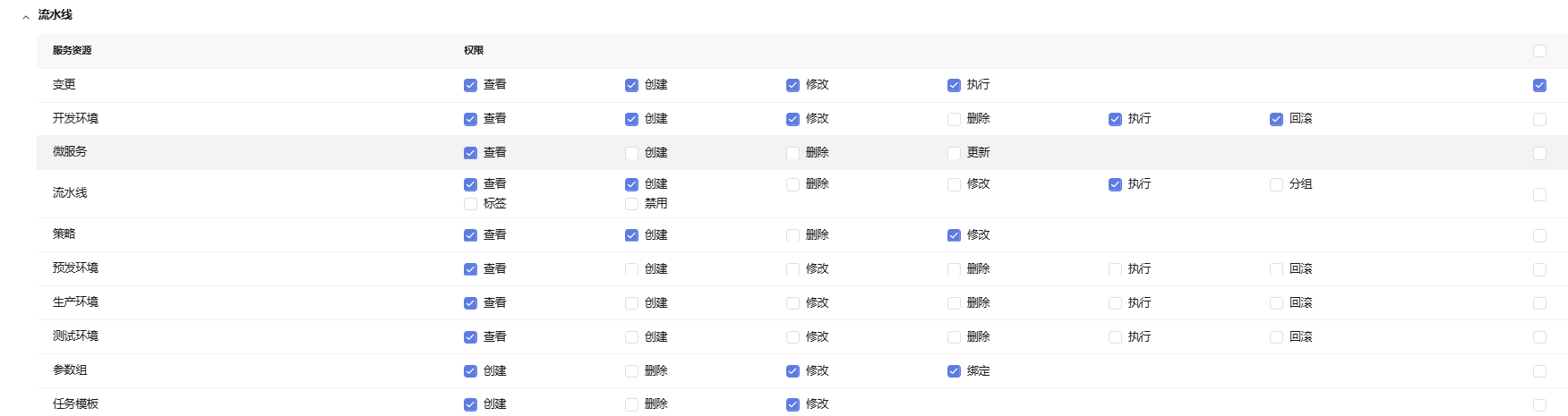Check 回滚 for 生产环境 row

click(x=1276, y=303)
